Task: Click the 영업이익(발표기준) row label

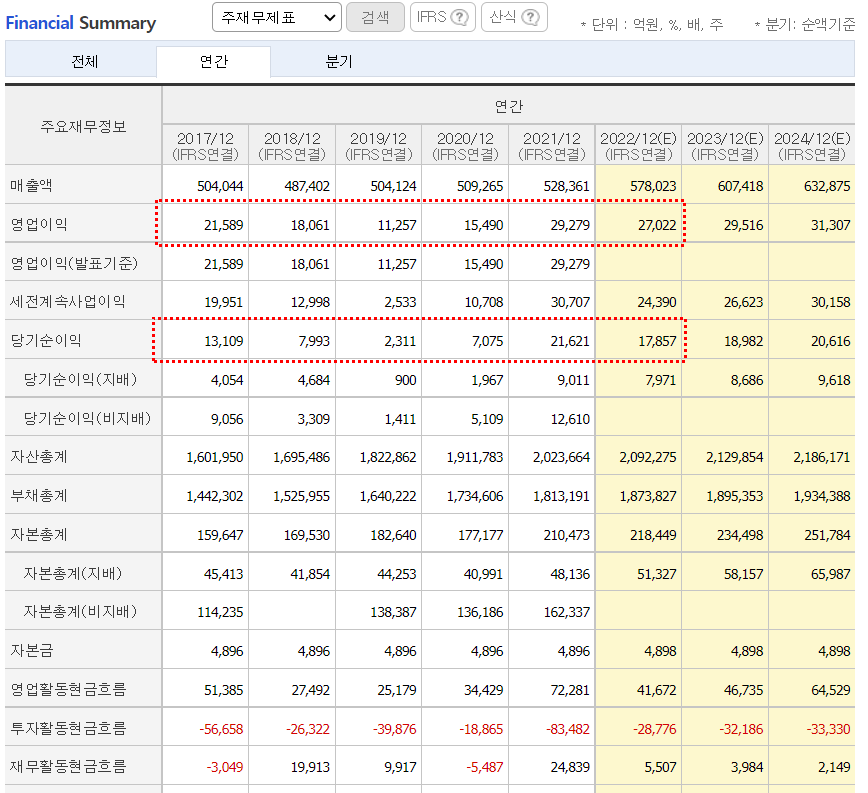Action: click(74, 263)
